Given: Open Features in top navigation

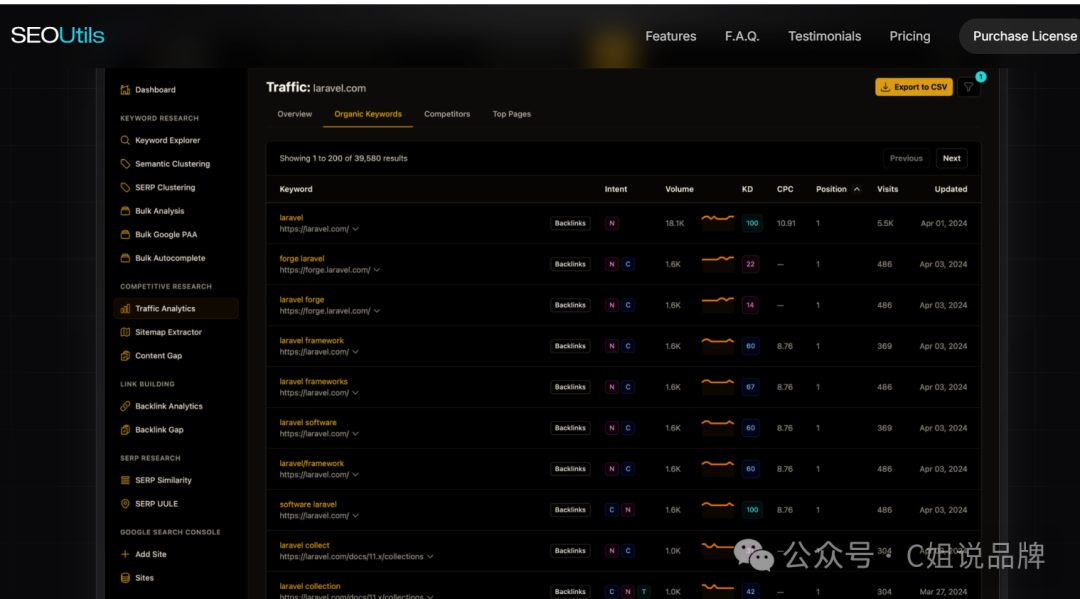Looking at the screenshot, I should coord(671,36).
